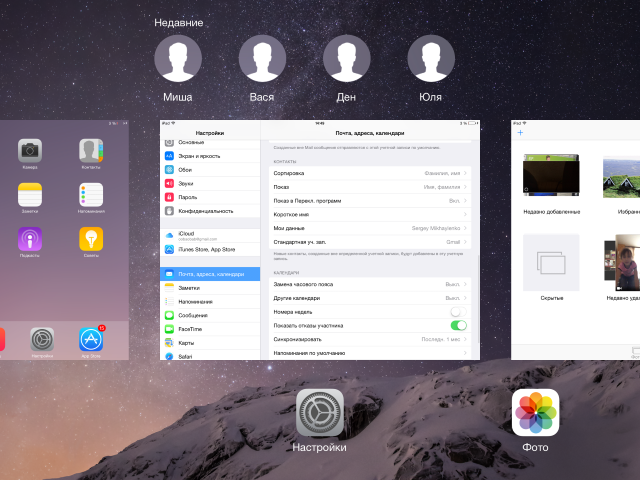Image resolution: width=640 pixels, height=480 pixels.
Task: Click the iTunes Store, App Store sidebar icon
Action: tap(169, 249)
